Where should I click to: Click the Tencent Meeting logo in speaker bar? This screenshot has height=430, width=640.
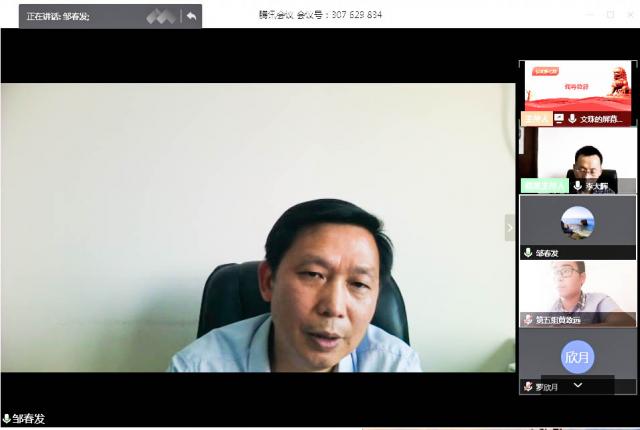pos(160,16)
